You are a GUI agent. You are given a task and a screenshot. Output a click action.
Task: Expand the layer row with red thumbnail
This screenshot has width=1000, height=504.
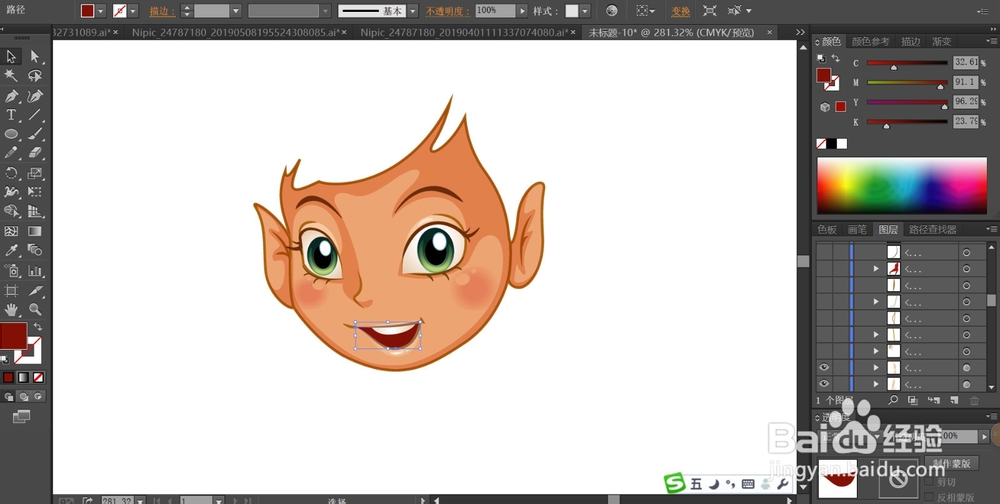(x=876, y=269)
